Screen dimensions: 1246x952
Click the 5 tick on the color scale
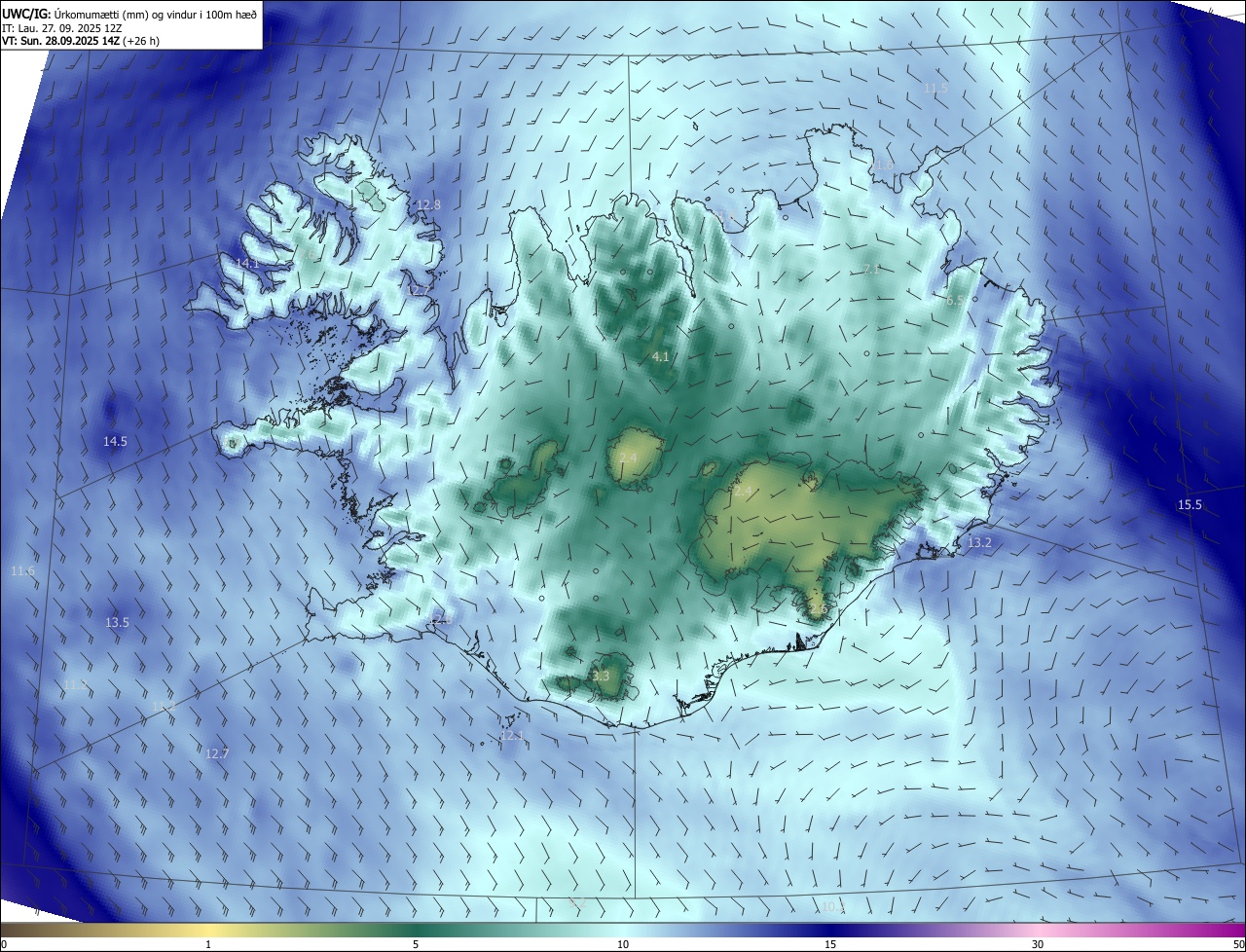coord(416,944)
